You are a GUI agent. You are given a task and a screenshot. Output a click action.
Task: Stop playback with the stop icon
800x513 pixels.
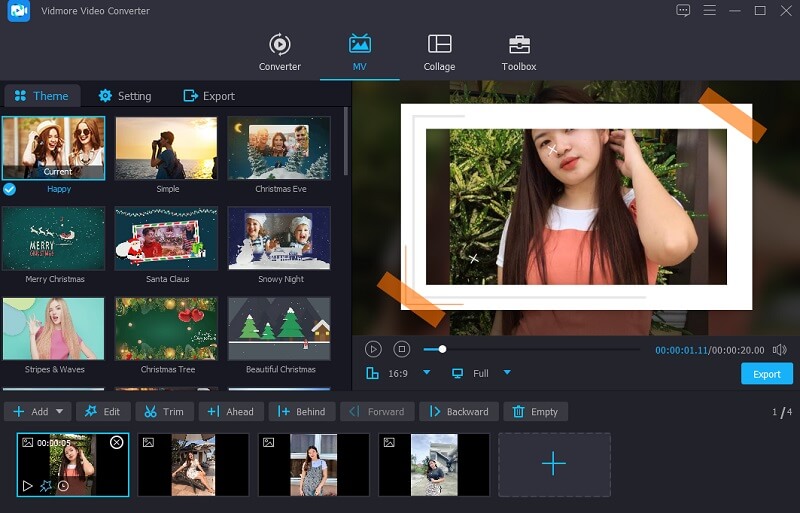tap(401, 349)
